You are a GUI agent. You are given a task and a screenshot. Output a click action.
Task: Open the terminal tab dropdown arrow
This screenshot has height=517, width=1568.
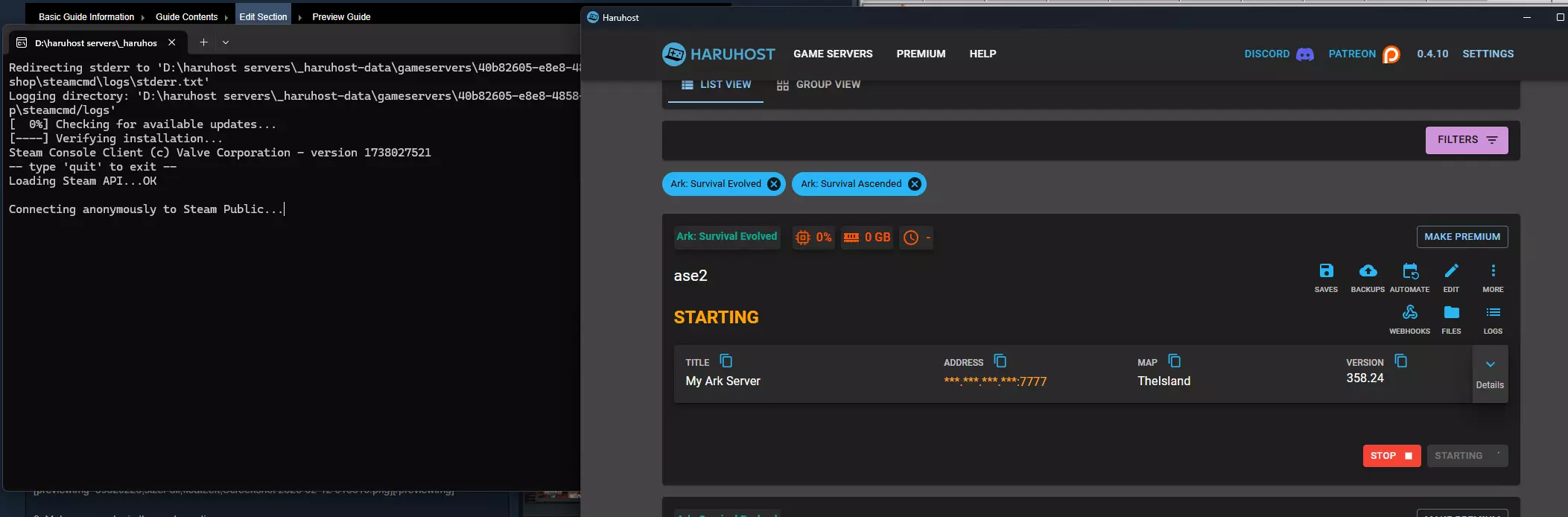226,42
